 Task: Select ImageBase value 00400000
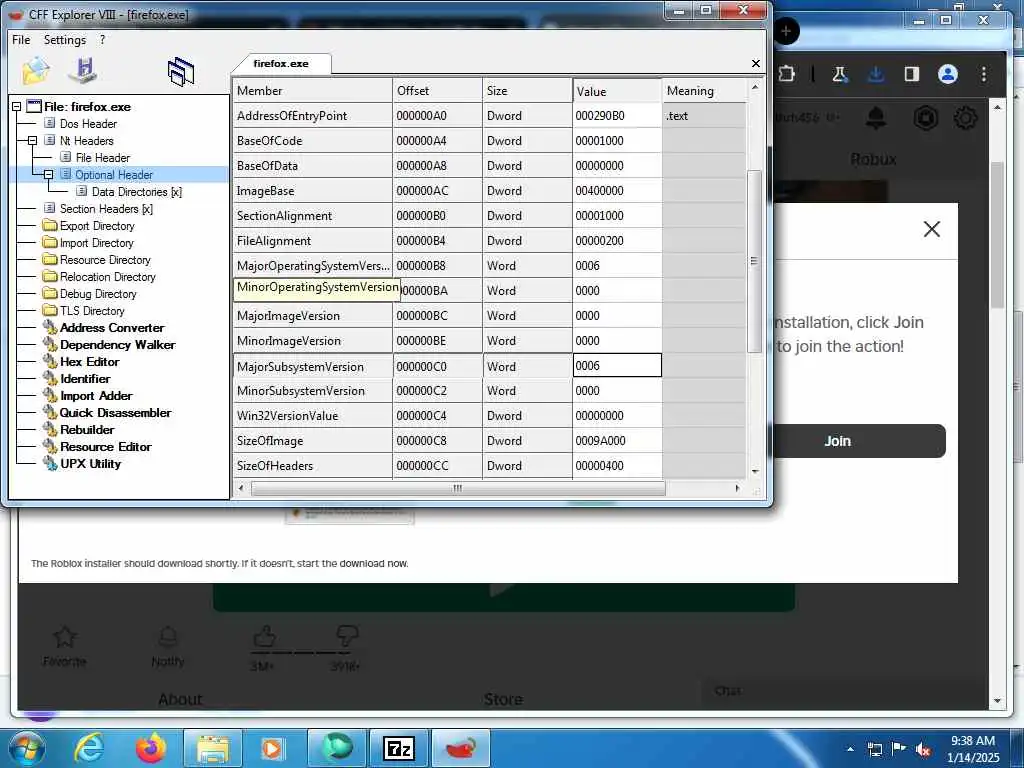[617, 191]
